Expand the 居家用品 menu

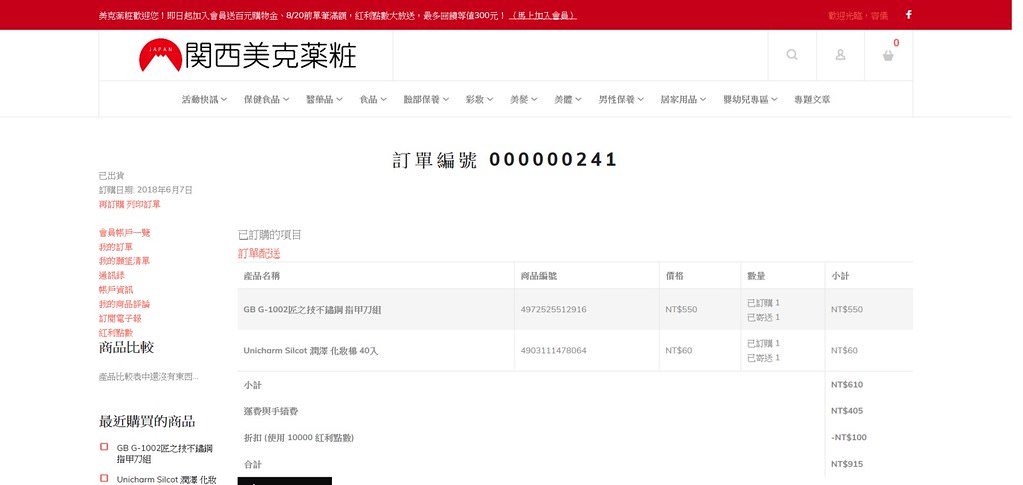tap(684, 99)
